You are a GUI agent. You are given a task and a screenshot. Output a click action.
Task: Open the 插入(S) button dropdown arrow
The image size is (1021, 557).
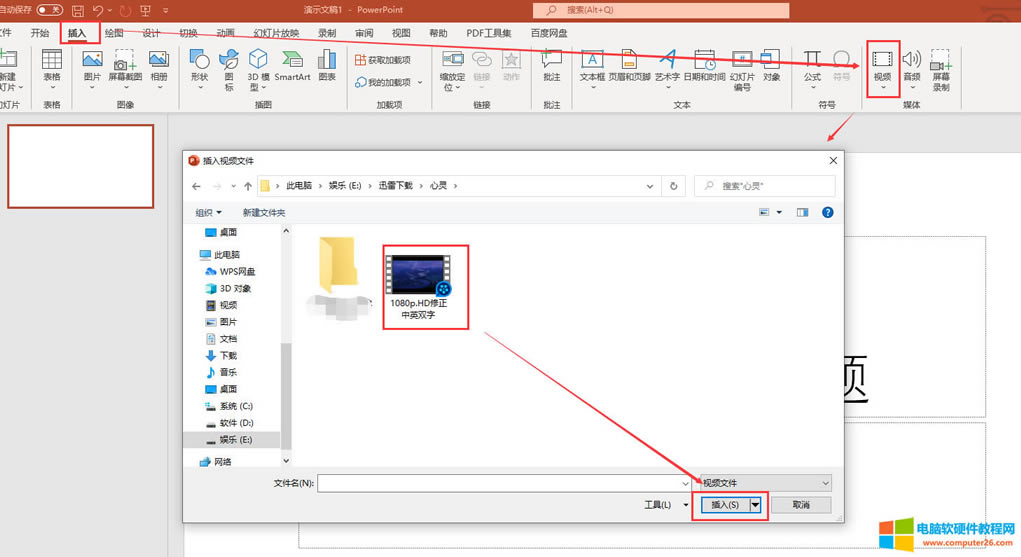tap(756, 505)
